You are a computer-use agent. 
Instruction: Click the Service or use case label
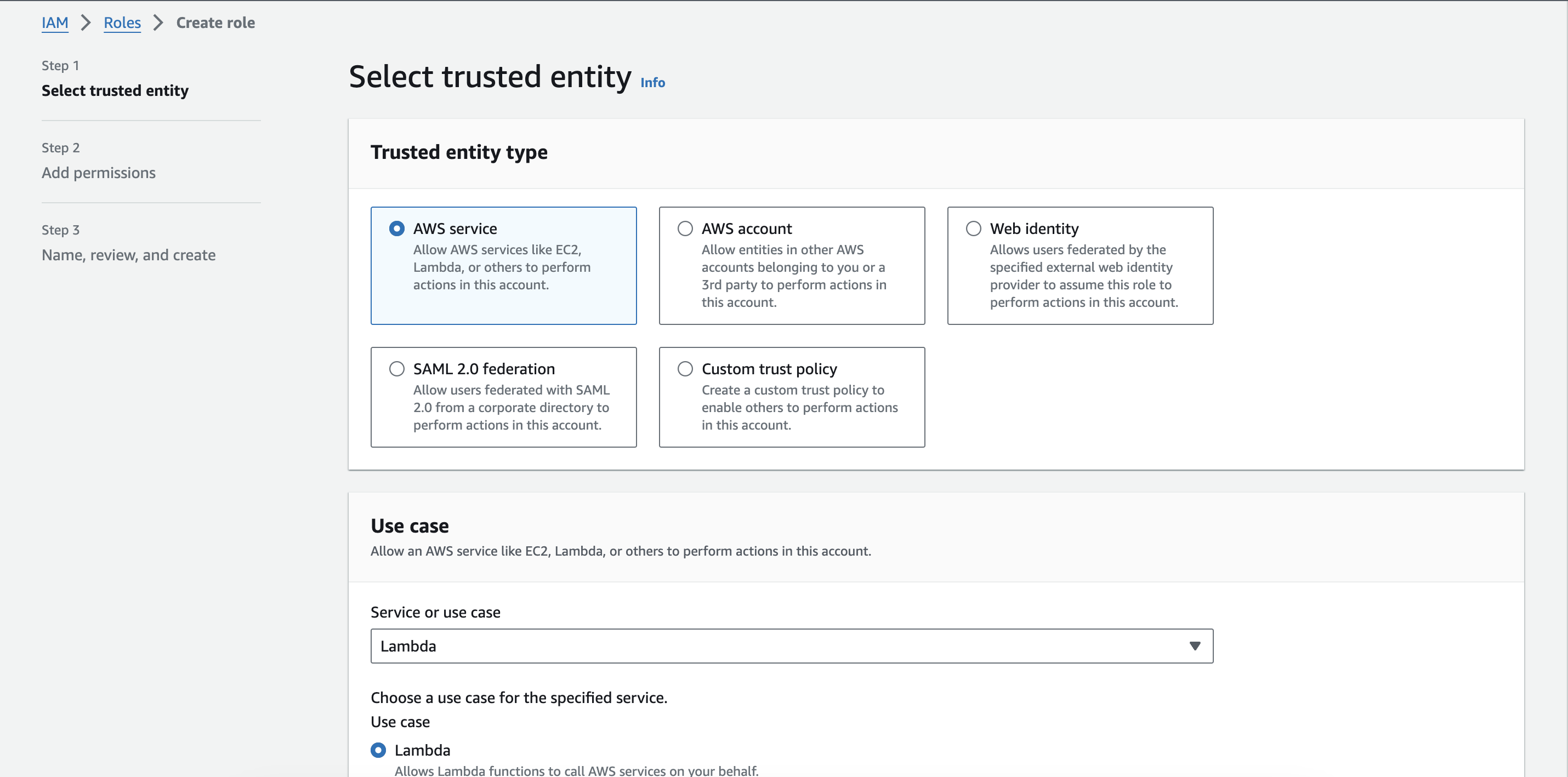[x=435, y=612]
